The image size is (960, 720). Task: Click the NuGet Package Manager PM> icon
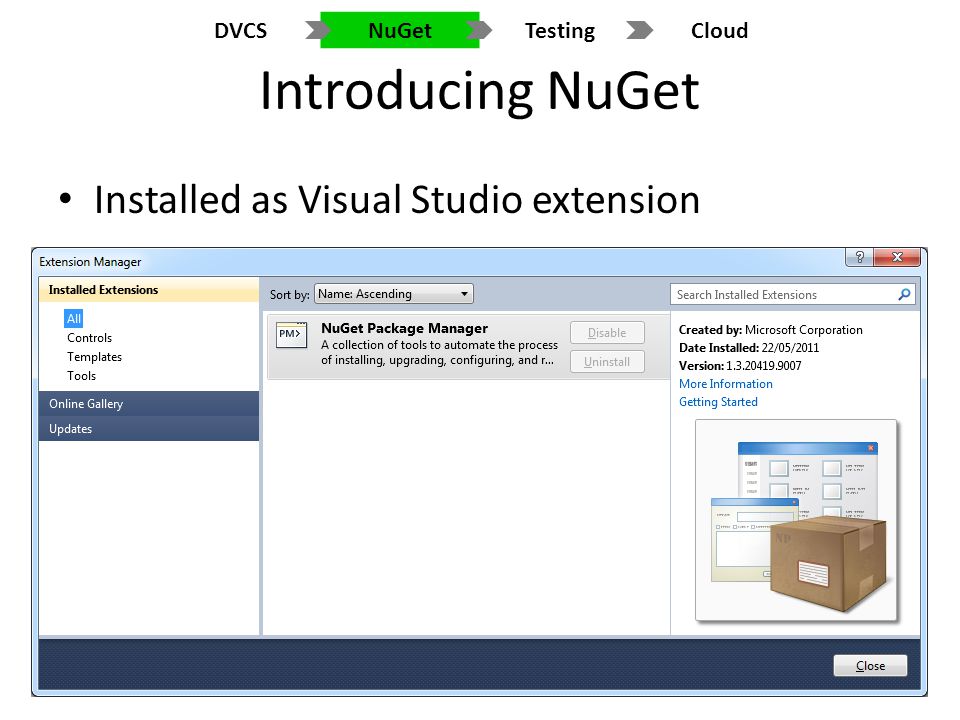[291, 335]
